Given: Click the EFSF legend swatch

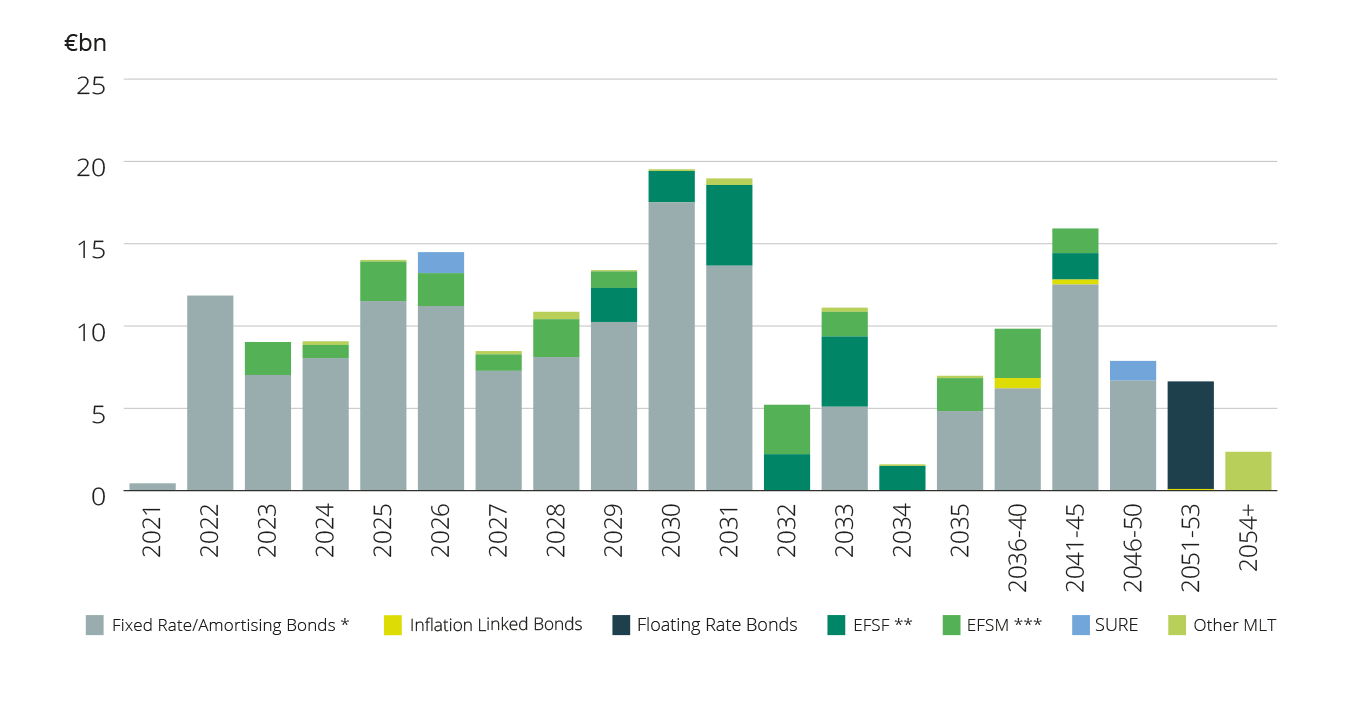Looking at the screenshot, I should (836, 624).
